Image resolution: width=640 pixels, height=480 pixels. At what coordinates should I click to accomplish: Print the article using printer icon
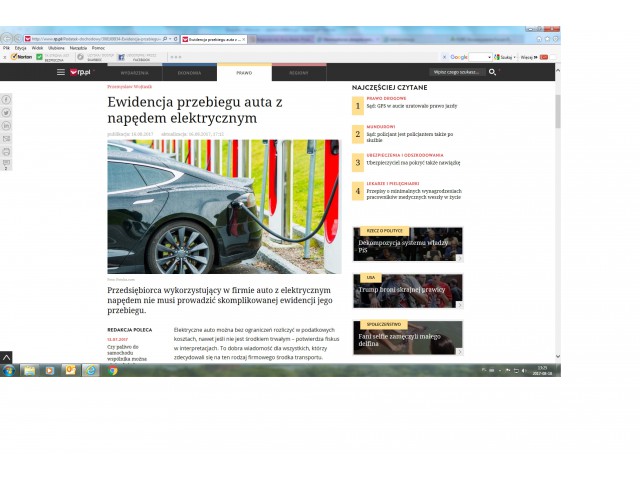[7, 151]
